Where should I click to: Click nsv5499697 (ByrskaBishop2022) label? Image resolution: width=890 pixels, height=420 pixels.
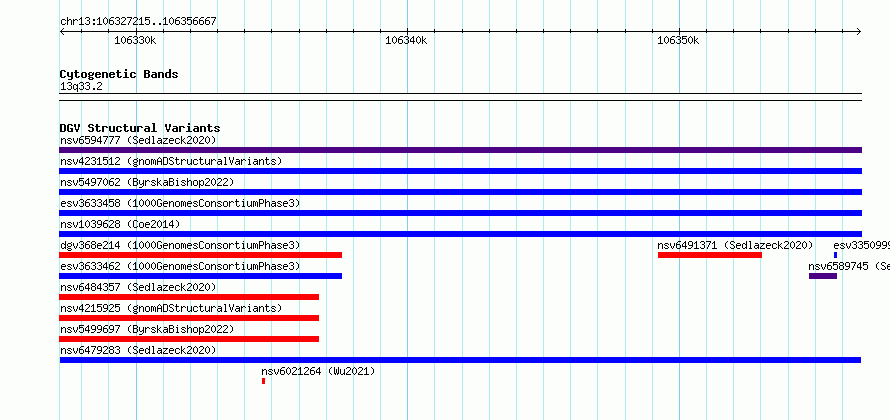click(x=147, y=329)
